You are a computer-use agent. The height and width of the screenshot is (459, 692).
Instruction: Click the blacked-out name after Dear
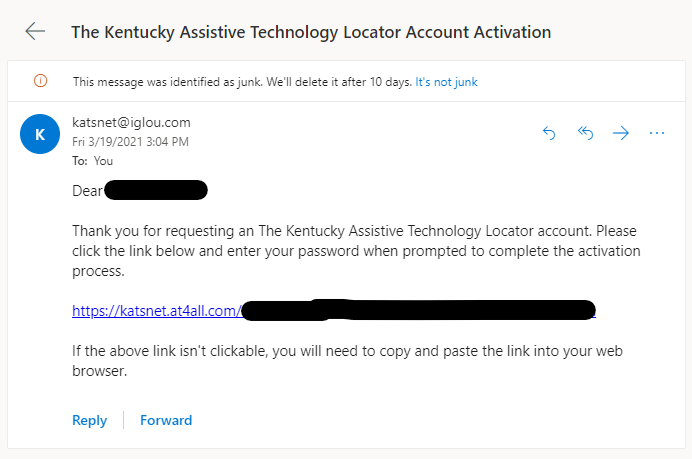tap(156, 190)
